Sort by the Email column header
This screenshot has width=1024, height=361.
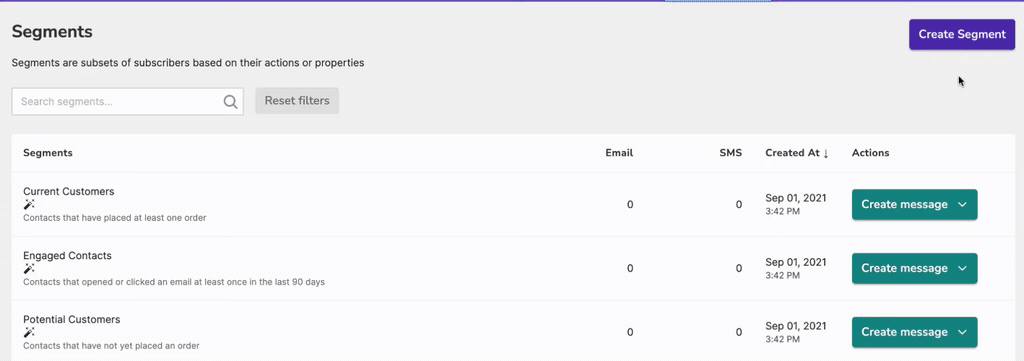pos(619,153)
